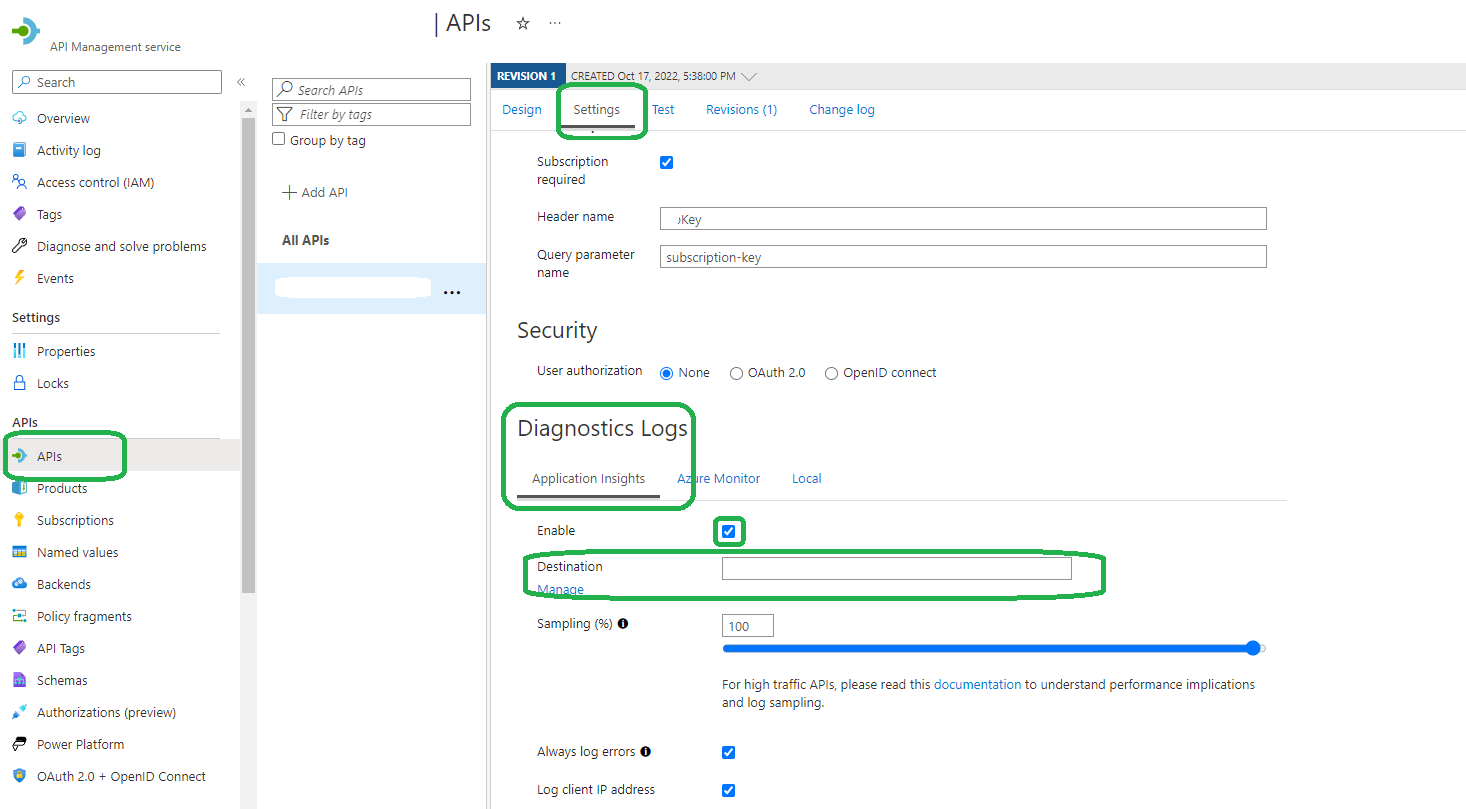
Task: Open the Revisions (1) tab
Action: point(741,110)
